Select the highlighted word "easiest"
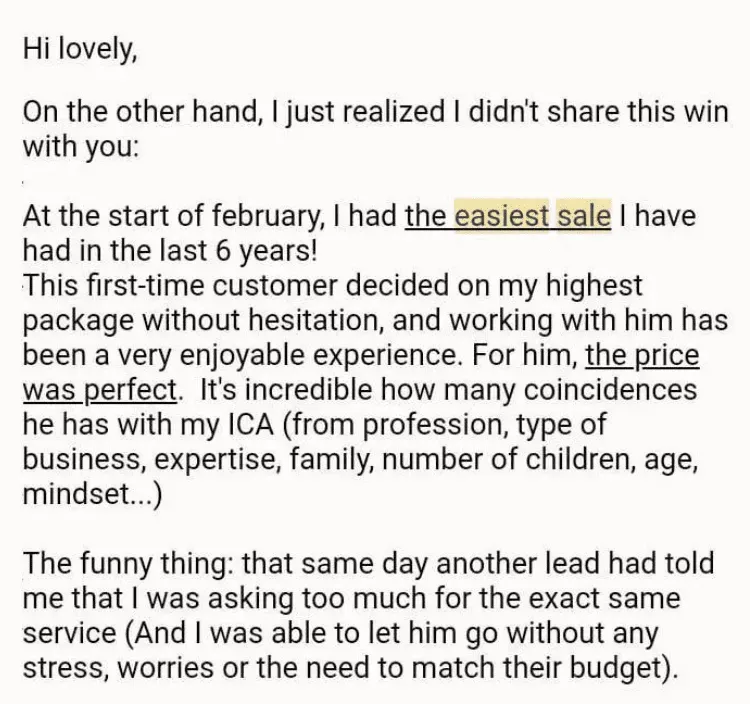The width and height of the screenshot is (750, 704). [x=501, y=216]
